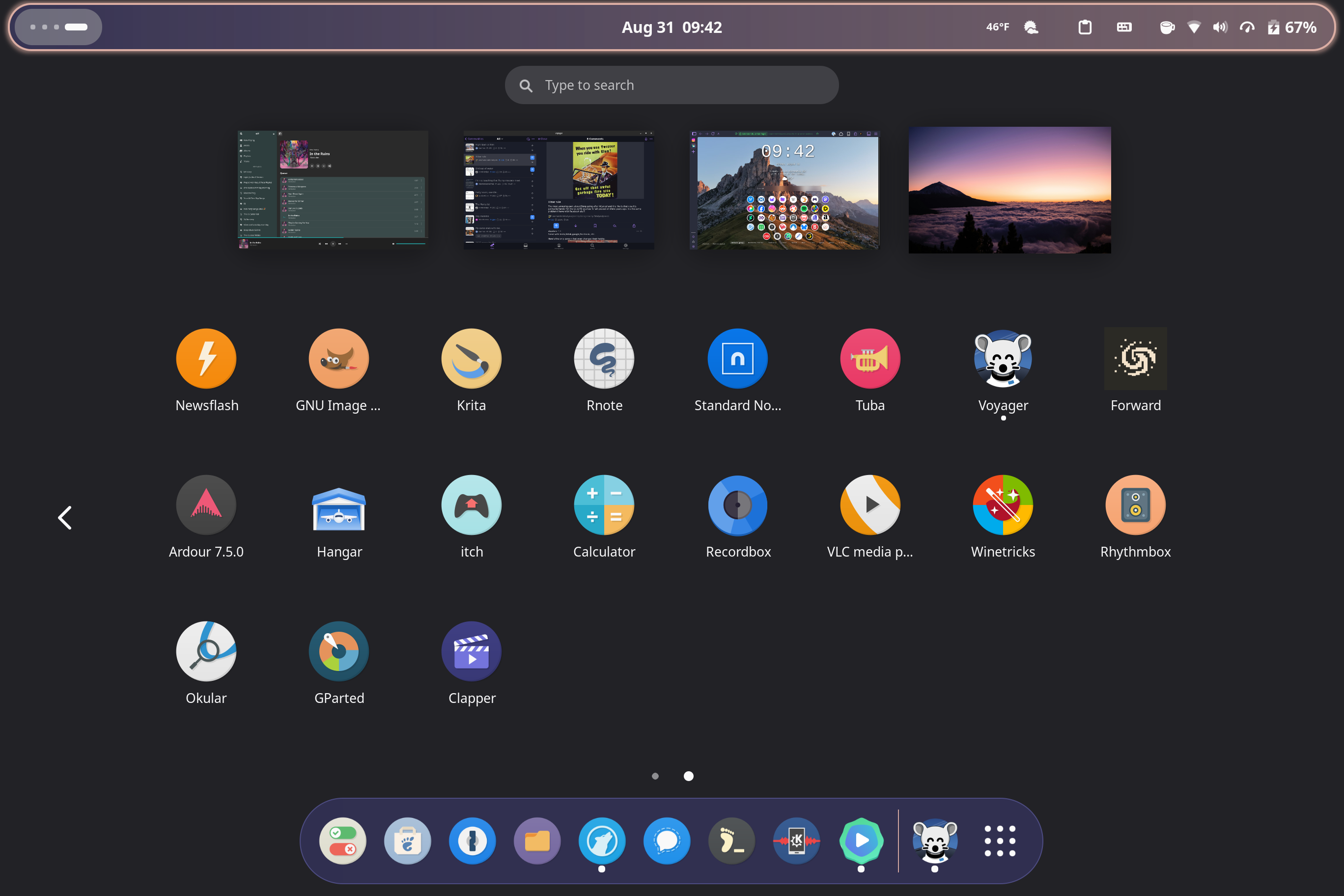Open the clipboard indicator in top bar
This screenshot has height=896, width=1344.
(x=1085, y=27)
